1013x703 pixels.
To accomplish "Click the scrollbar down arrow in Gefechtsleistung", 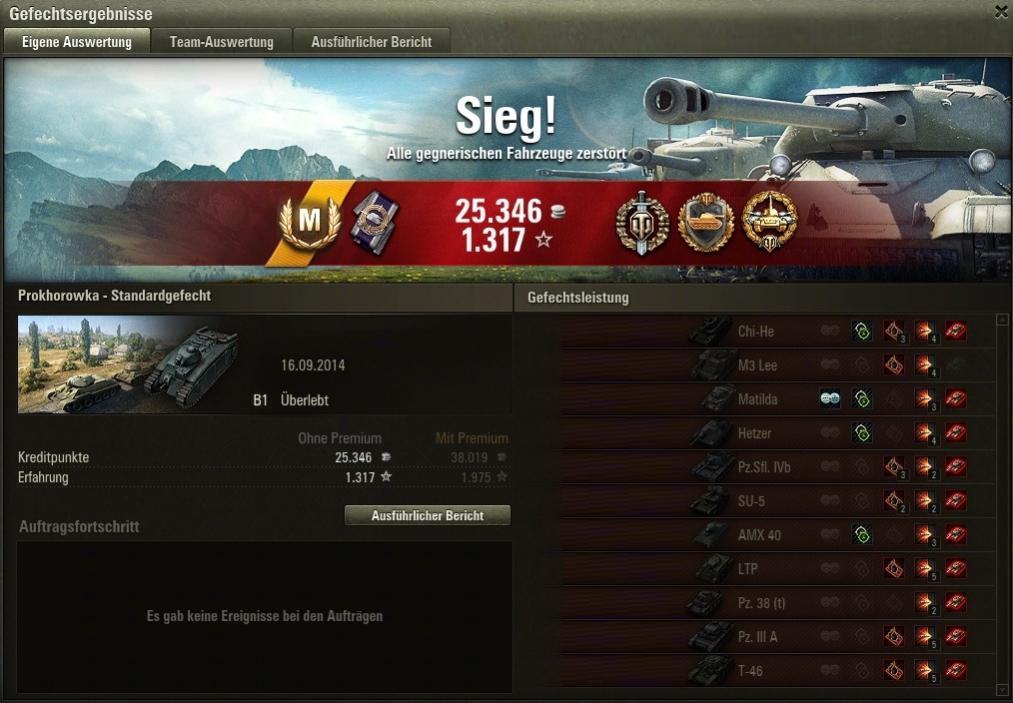I will (x=1002, y=689).
